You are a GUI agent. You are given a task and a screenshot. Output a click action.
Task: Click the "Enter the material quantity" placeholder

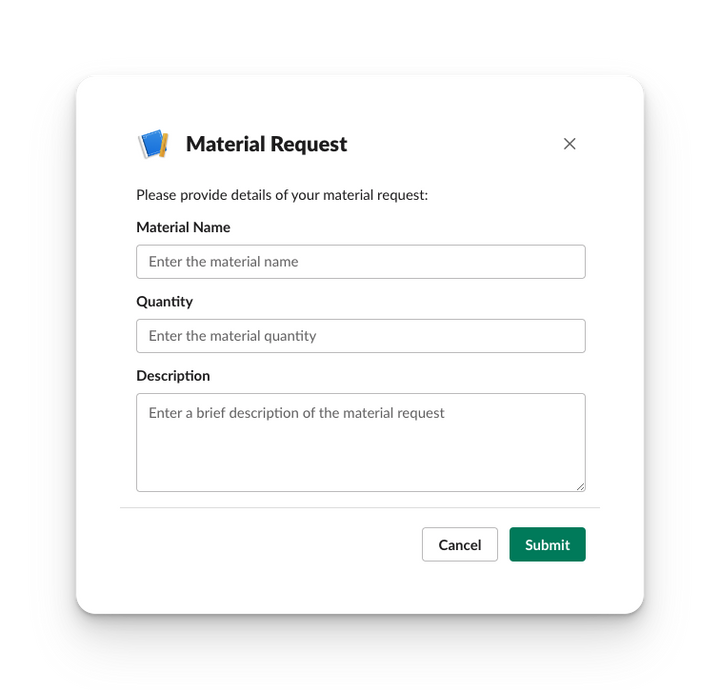pyautogui.click(x=232, y=336)
